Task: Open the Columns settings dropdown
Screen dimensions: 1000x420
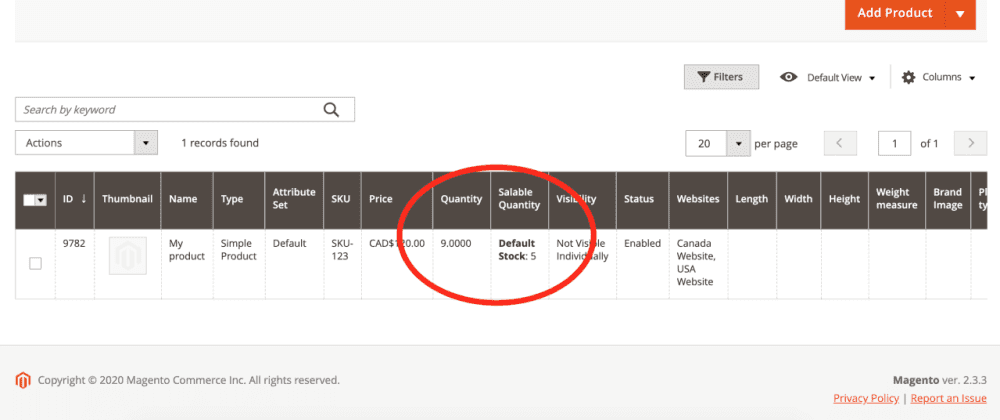Action: tap(938, 77)
